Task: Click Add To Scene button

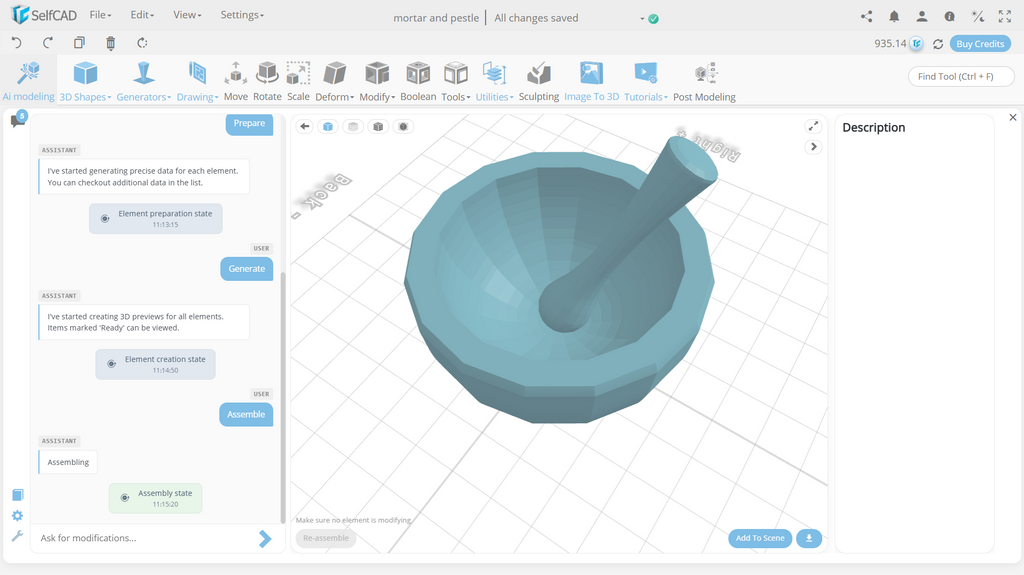Action: click(x=760, y=538)
